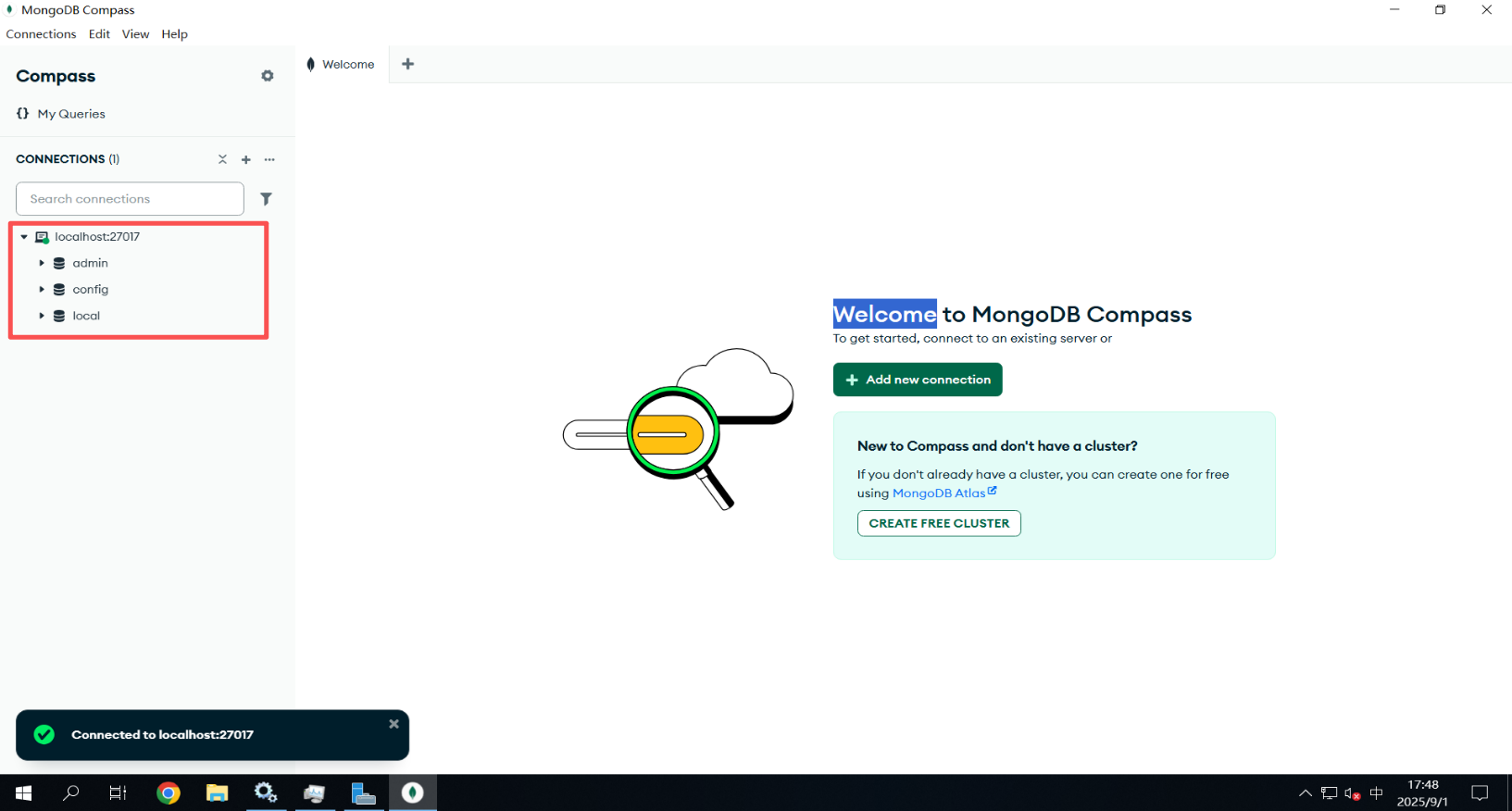The image size is (1512, 811).
Task: Open connections more options ellipsis
Action: [x=269, y=159]
